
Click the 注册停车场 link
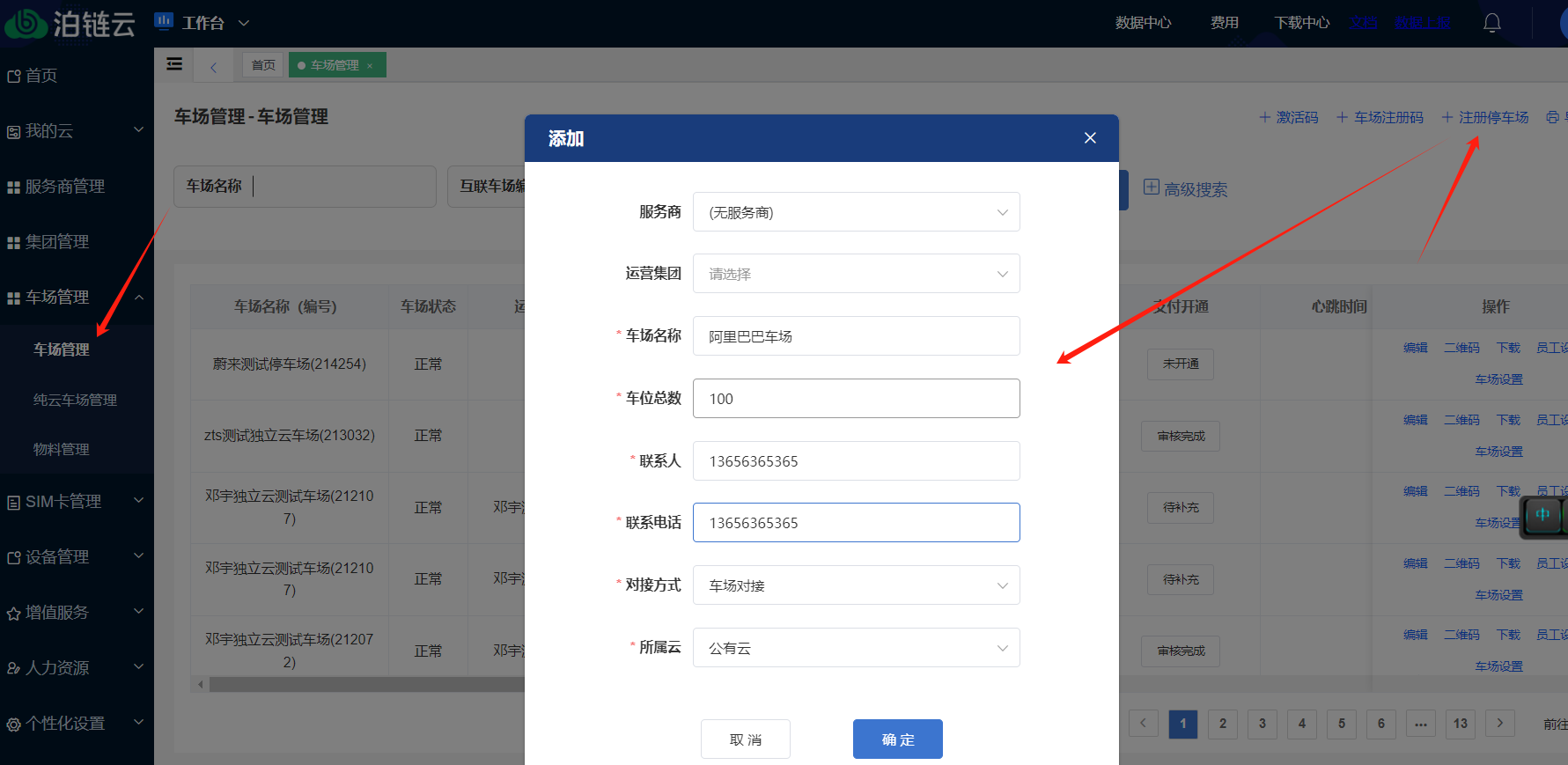click(x=1493, y=117)
